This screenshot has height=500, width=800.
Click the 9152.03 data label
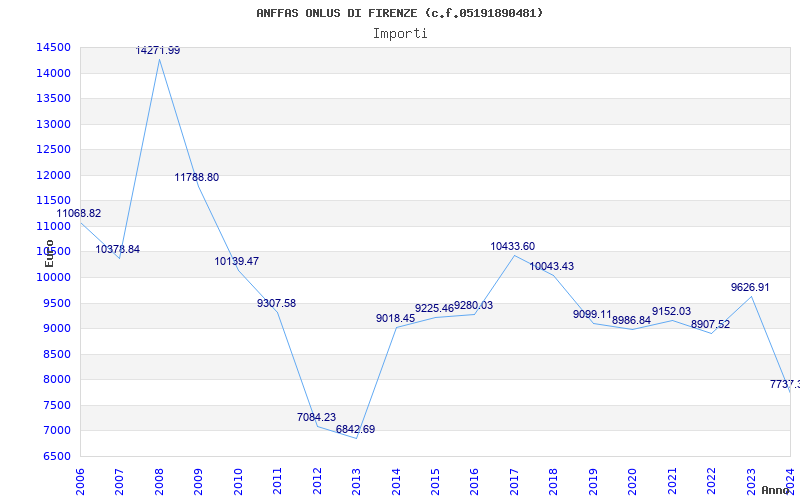671,312
